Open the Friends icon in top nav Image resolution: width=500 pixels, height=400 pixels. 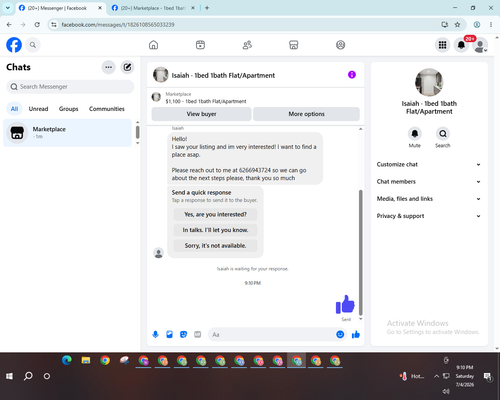[x=247, y=45]
